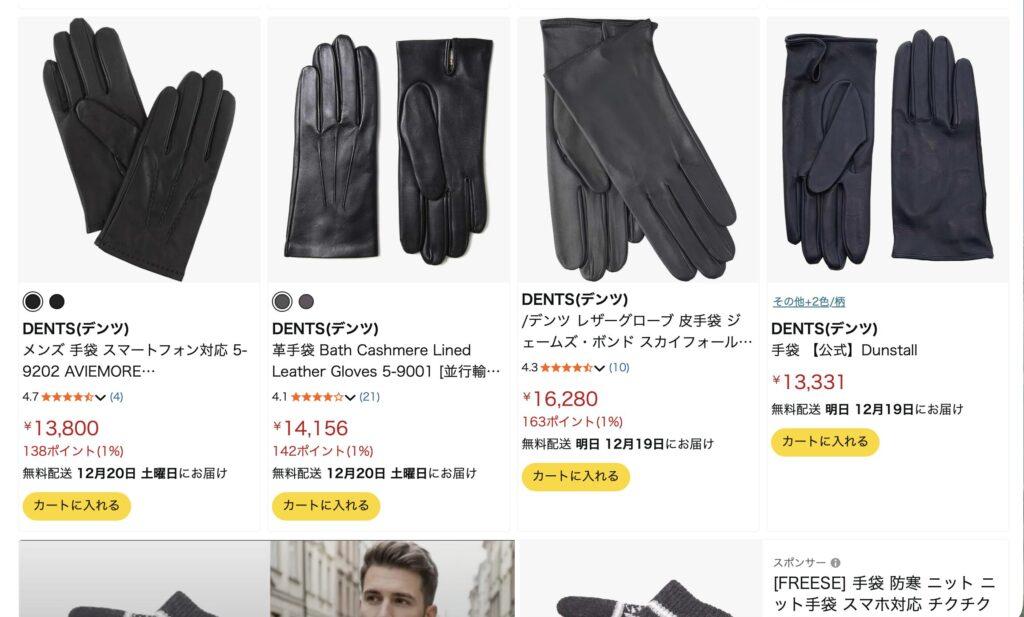The height and width of the screenshot is (617, 1024).
Task: Choose the purple-gray swatch on Bath Cashmere gloves
Action: pyautogui.click(x=306, y=301)
